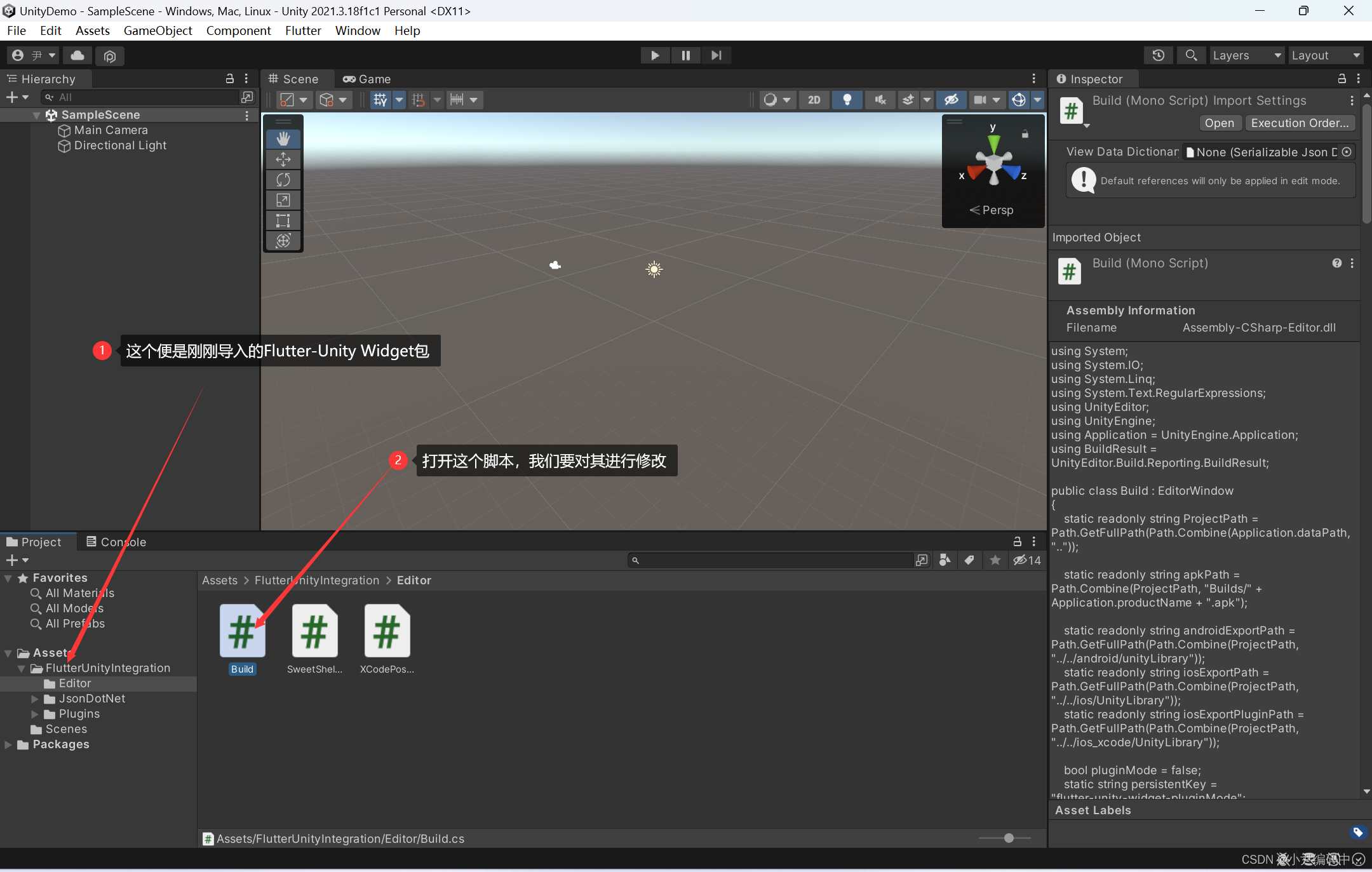Open the Flutter menu
The width and height of the screenshot is (1372, 872).
(303, 30)
